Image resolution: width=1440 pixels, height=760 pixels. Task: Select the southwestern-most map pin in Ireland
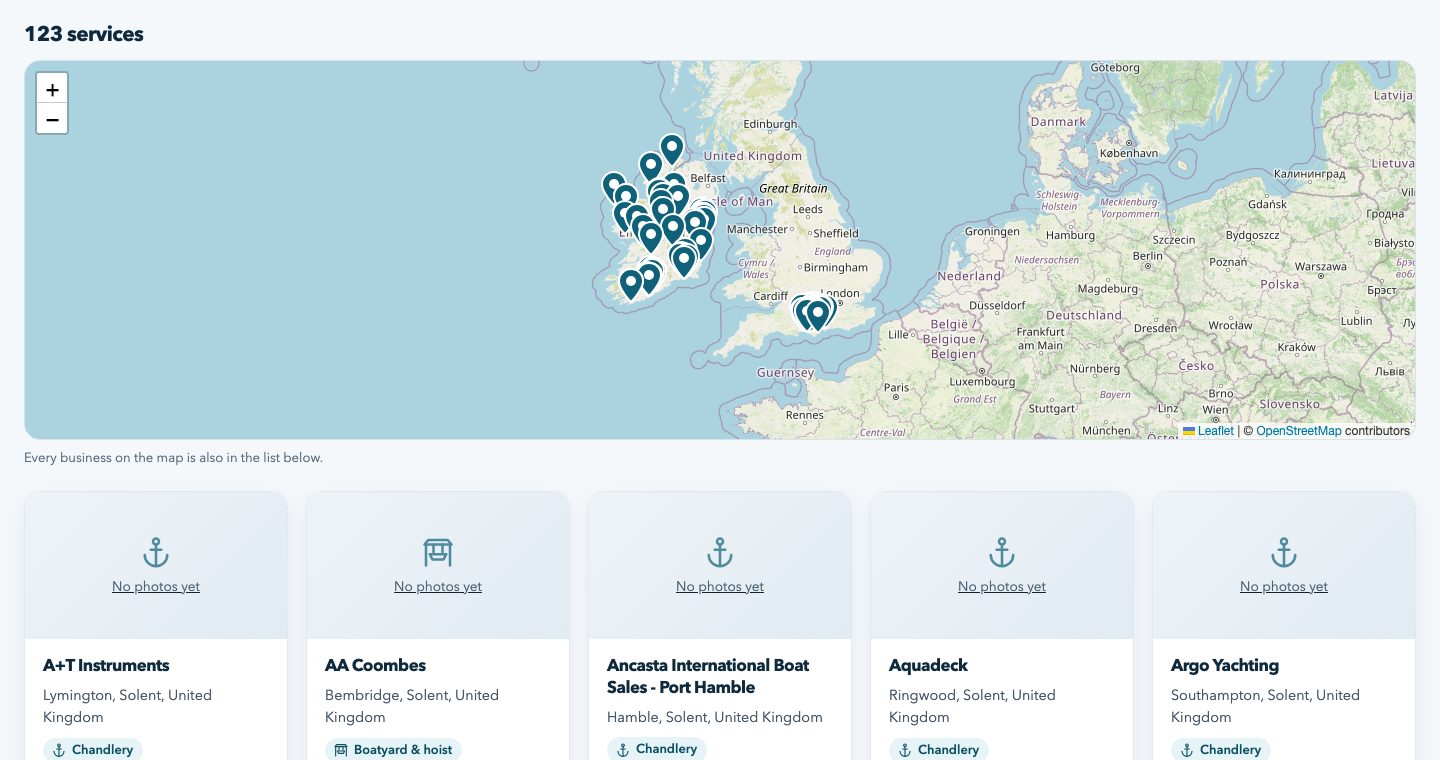coord(630,285)
